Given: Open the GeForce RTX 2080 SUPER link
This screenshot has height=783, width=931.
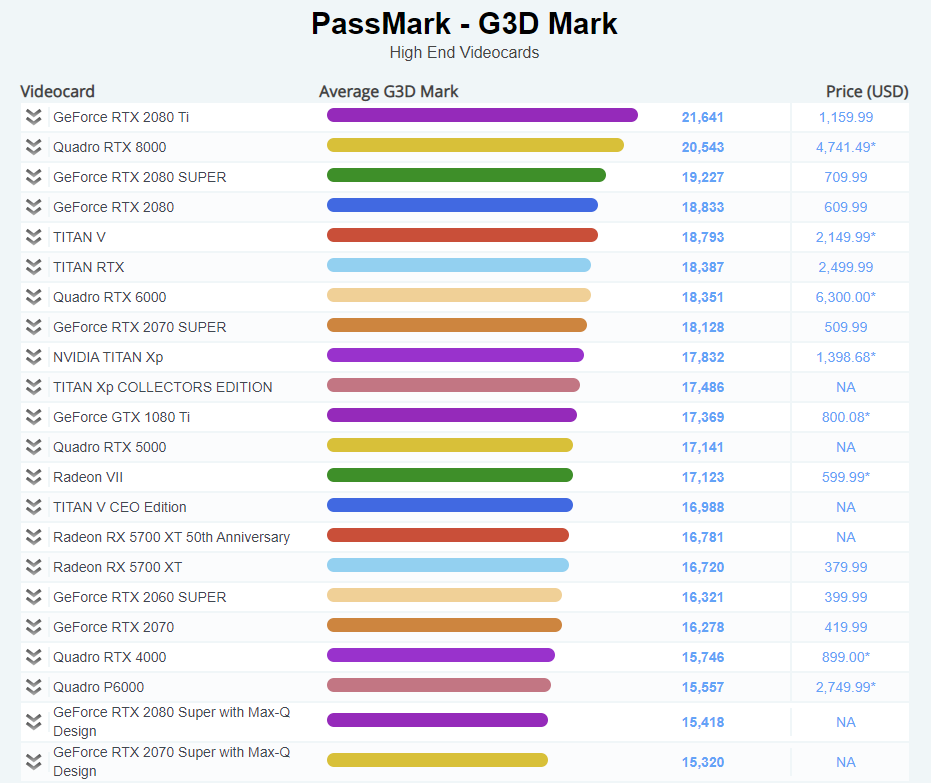Looking at the screenshot, I should (140, 177).
